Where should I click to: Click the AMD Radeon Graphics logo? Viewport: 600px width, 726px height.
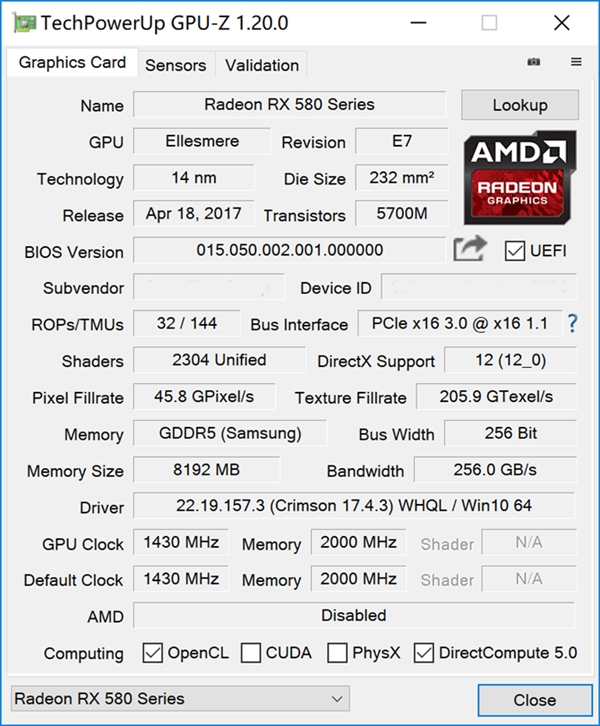point(520,178)
